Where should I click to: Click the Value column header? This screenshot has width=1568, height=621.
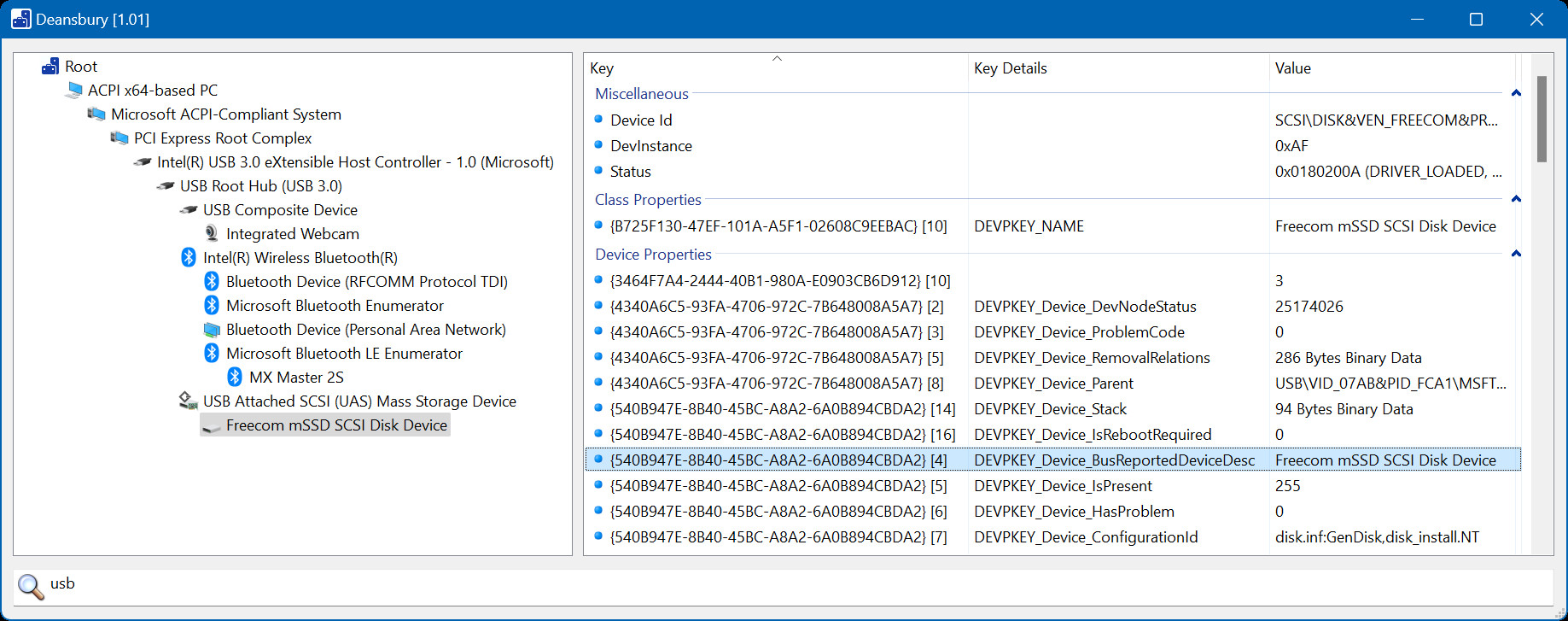(x=1292, y=68)
